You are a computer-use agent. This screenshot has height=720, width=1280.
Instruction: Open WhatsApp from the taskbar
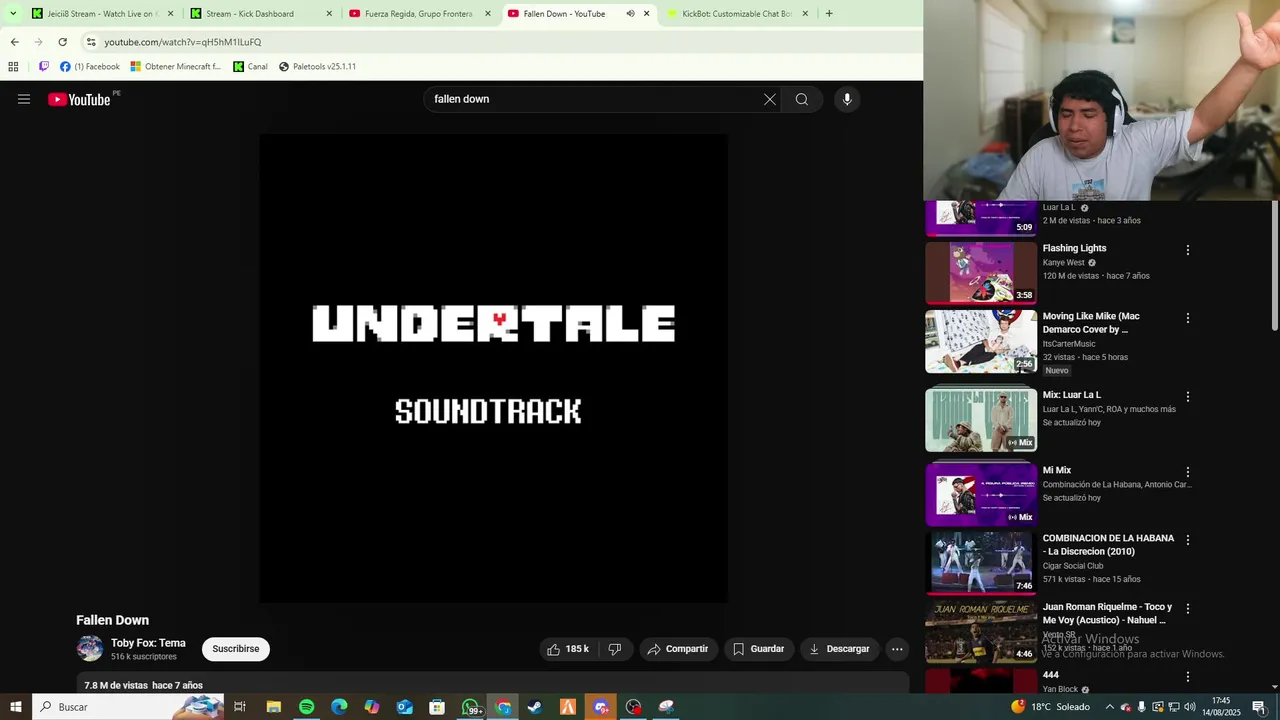tap(470, 707)
